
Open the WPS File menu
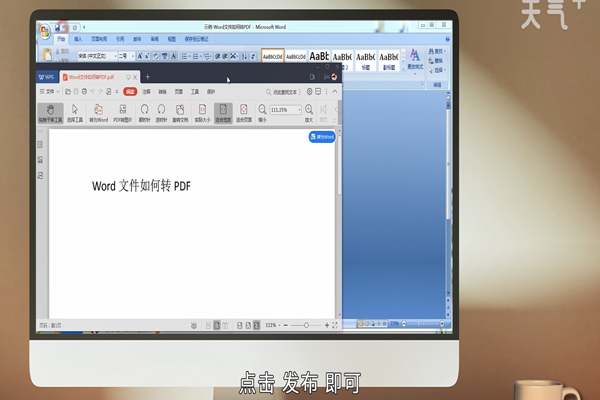pos(50,91)
